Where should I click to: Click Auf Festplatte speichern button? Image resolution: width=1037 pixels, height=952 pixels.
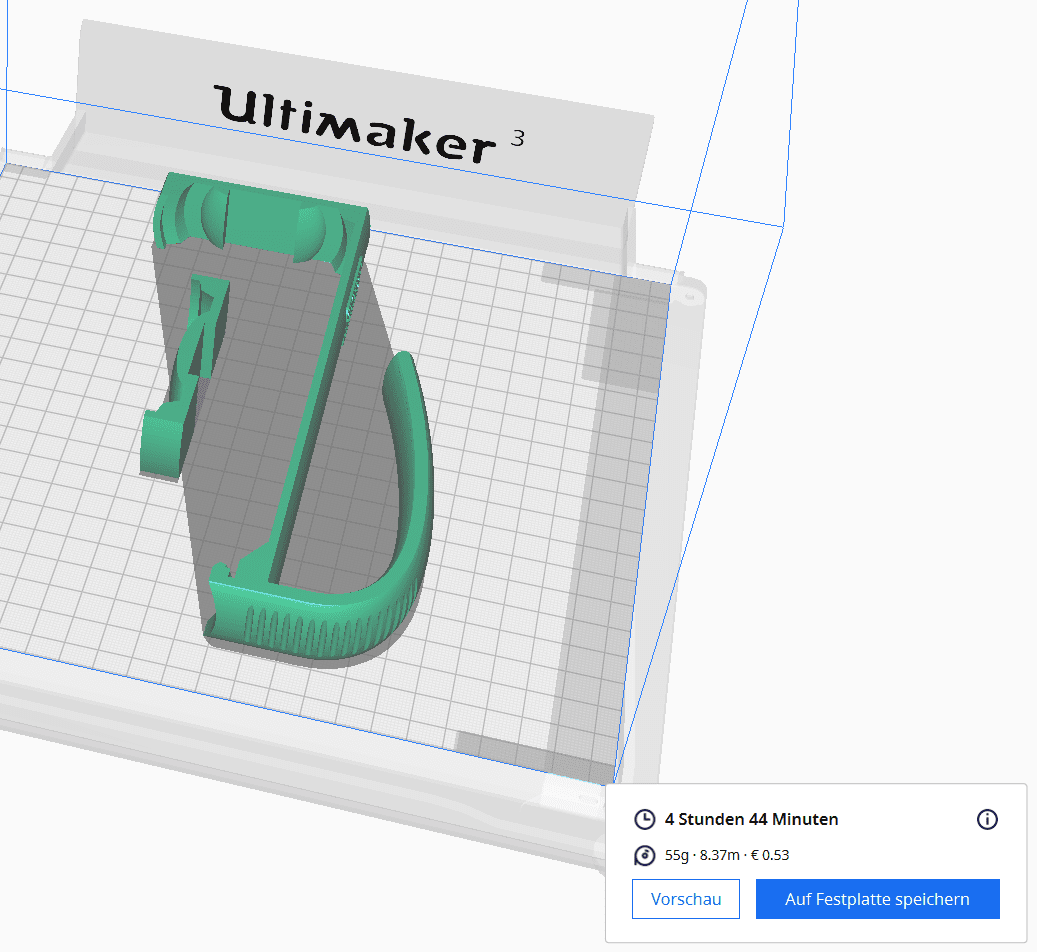coord(878,899)
